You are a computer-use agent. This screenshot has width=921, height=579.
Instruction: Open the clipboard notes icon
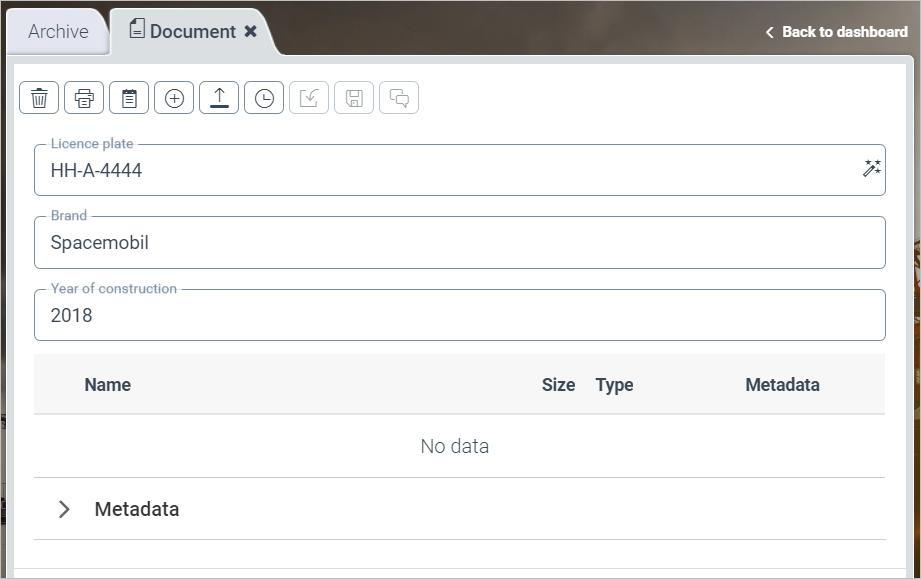tap(129, 98)
